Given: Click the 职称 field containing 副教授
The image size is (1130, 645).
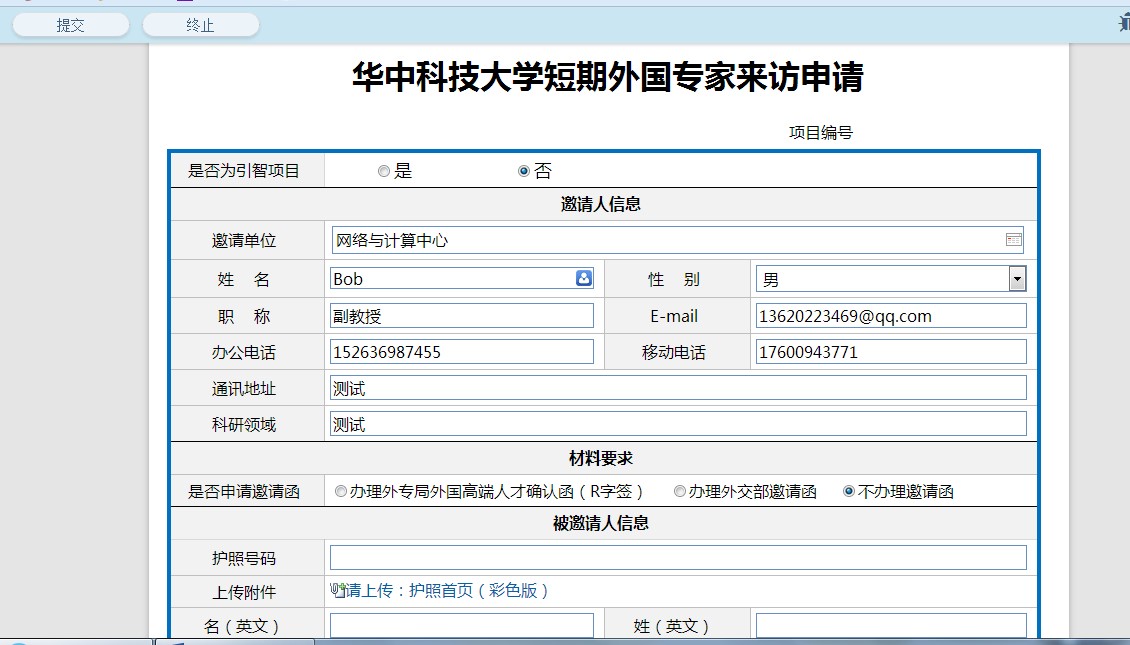Looking at the screenshot, I should pos(461,316).
